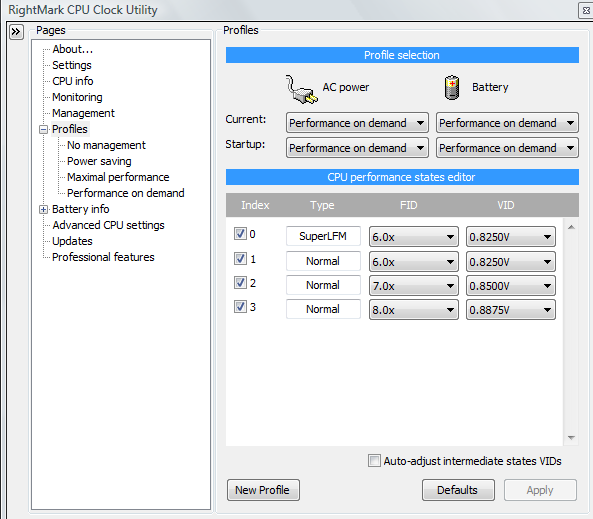Select Performance on demand in the tree

point(126,193)
